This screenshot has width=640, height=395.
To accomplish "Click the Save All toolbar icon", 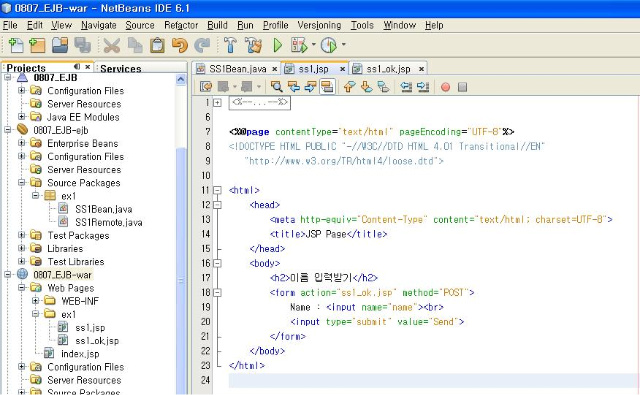I will click(x=82, y=45).
